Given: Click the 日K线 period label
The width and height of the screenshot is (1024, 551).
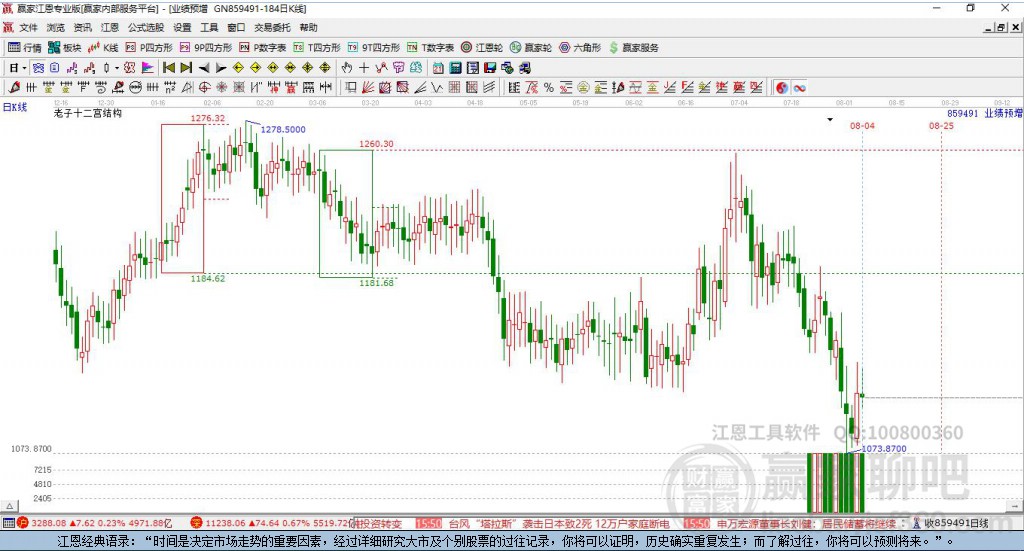Looking at the screenshot, I should (15, 107).
